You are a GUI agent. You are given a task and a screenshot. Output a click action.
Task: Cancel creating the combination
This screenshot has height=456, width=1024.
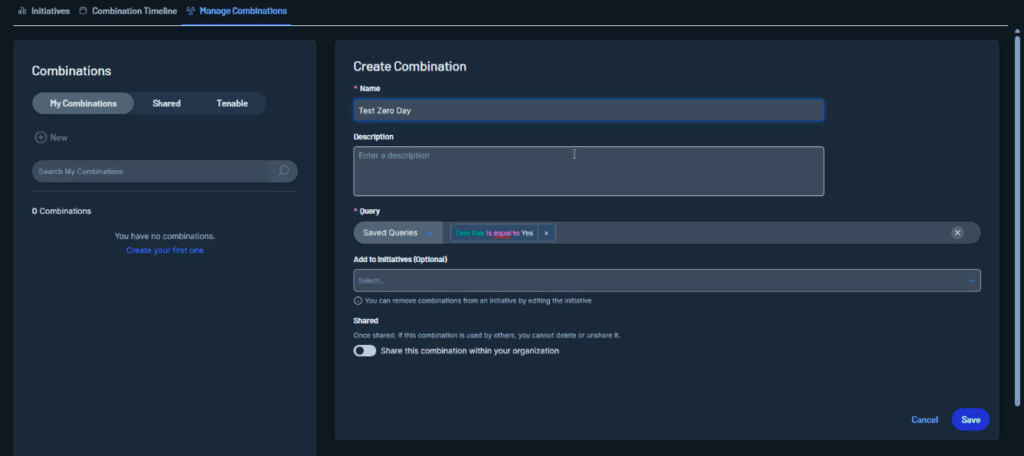tap(924, 420)
